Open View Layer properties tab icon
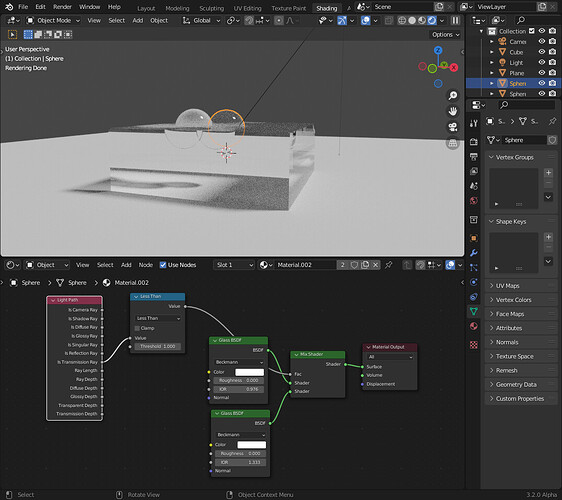Image resolution: width=562 pixels, height=500 pixels. pos(473,171)
